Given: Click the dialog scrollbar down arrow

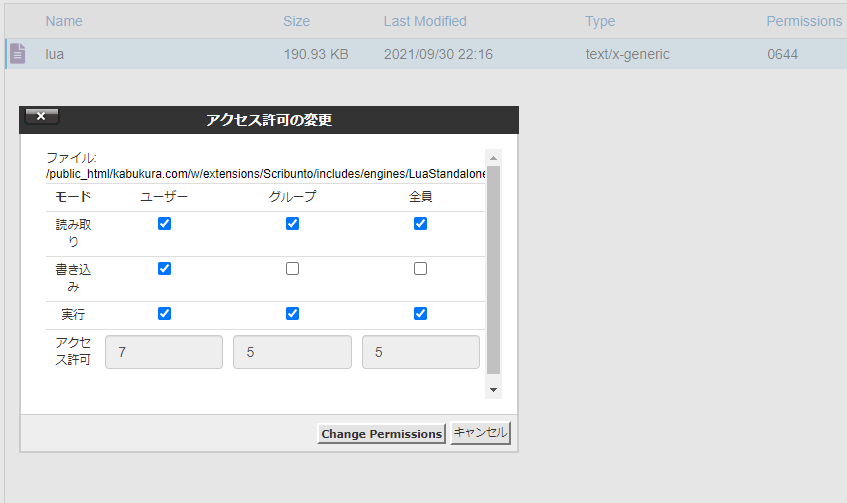Looking at the screenshot, I should (493, 388).
